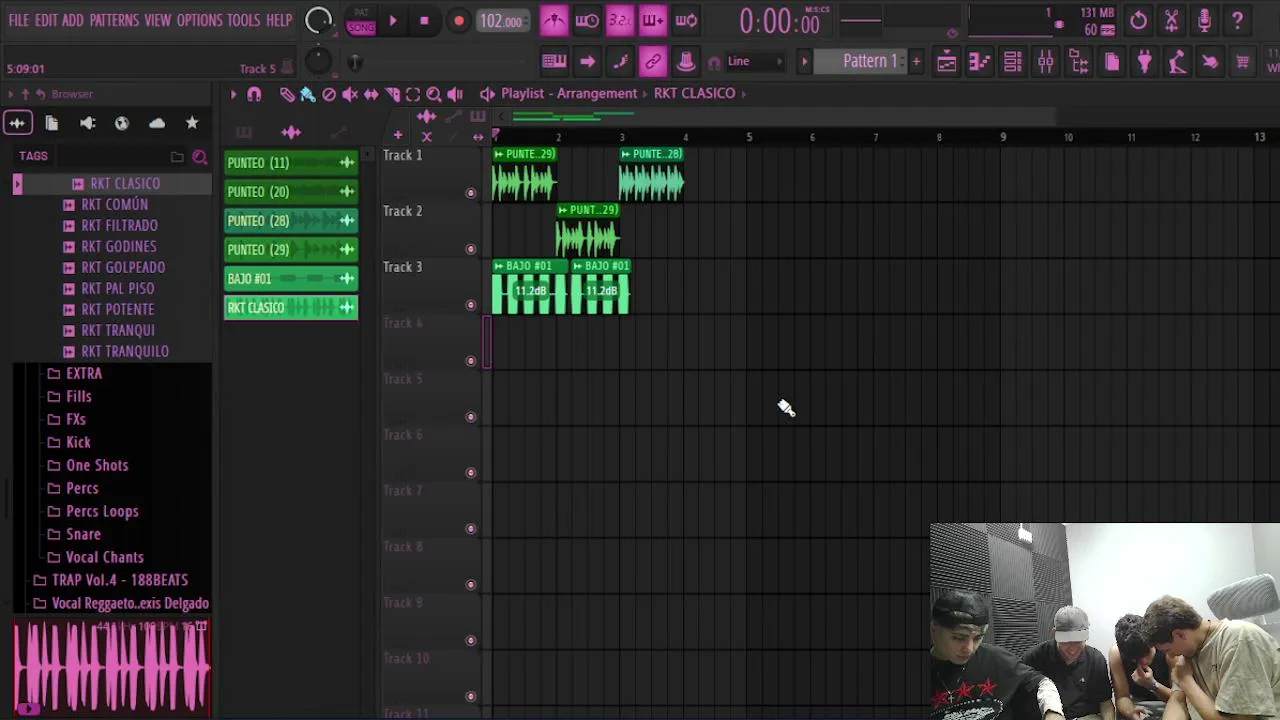Select the RKT TRANQUILO sample

pyautogui.click(x=125, y=351)
